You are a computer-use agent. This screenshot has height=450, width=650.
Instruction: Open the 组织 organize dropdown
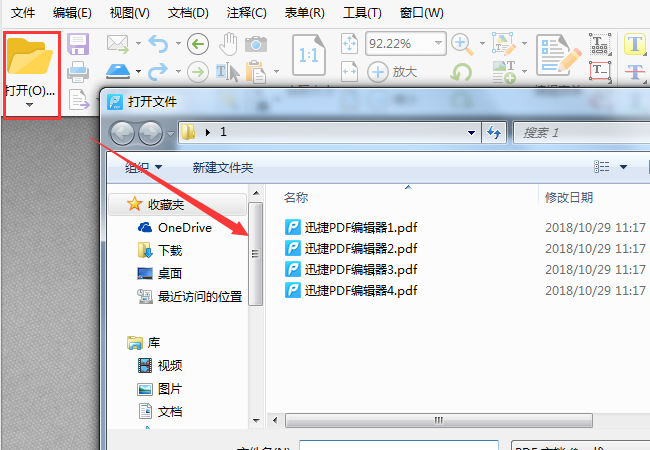pyautogui.click(x=143, y=167)
